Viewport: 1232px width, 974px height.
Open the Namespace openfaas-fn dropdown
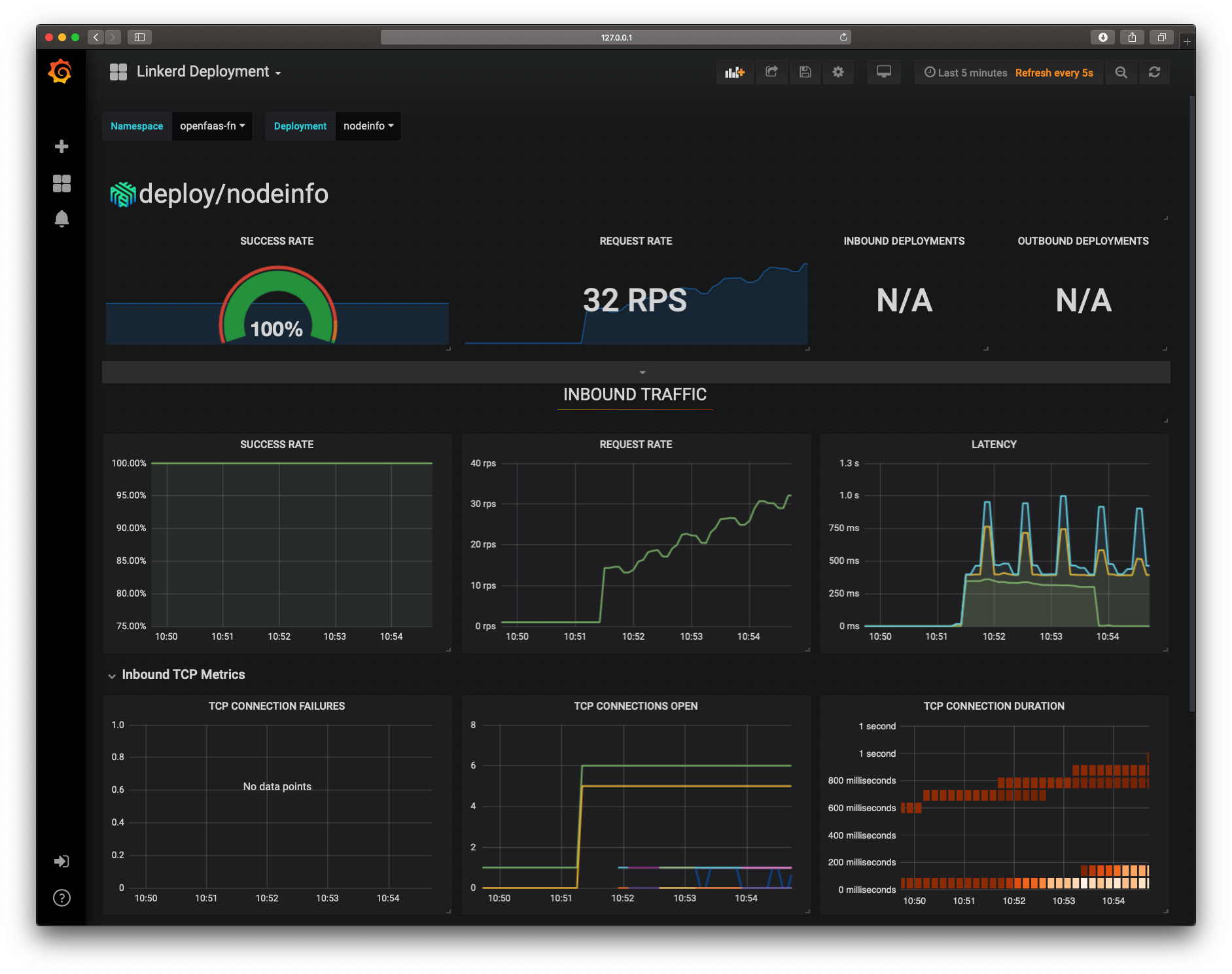(212, 126)
